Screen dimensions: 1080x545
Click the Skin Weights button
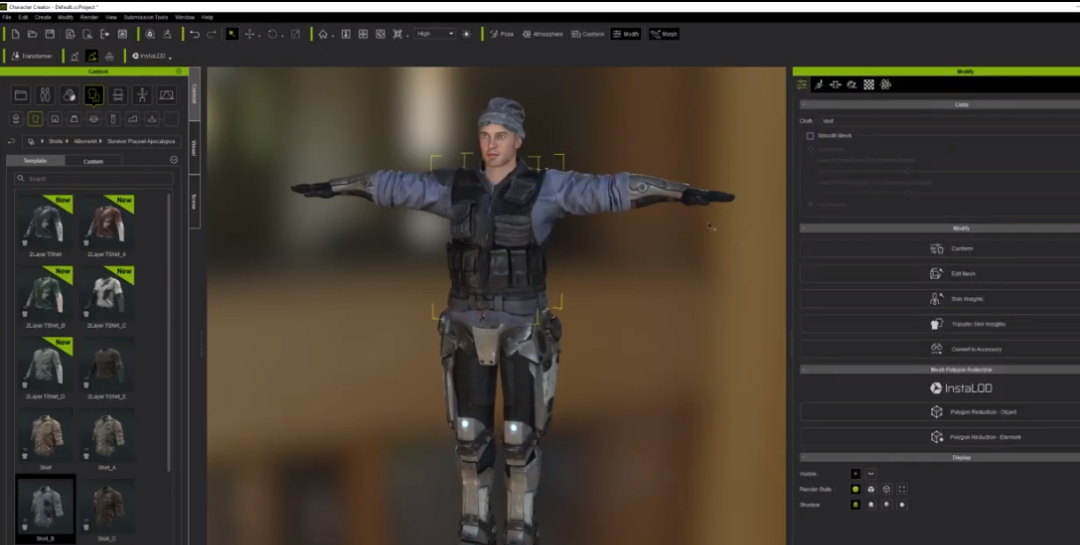(x=939, y=299)
